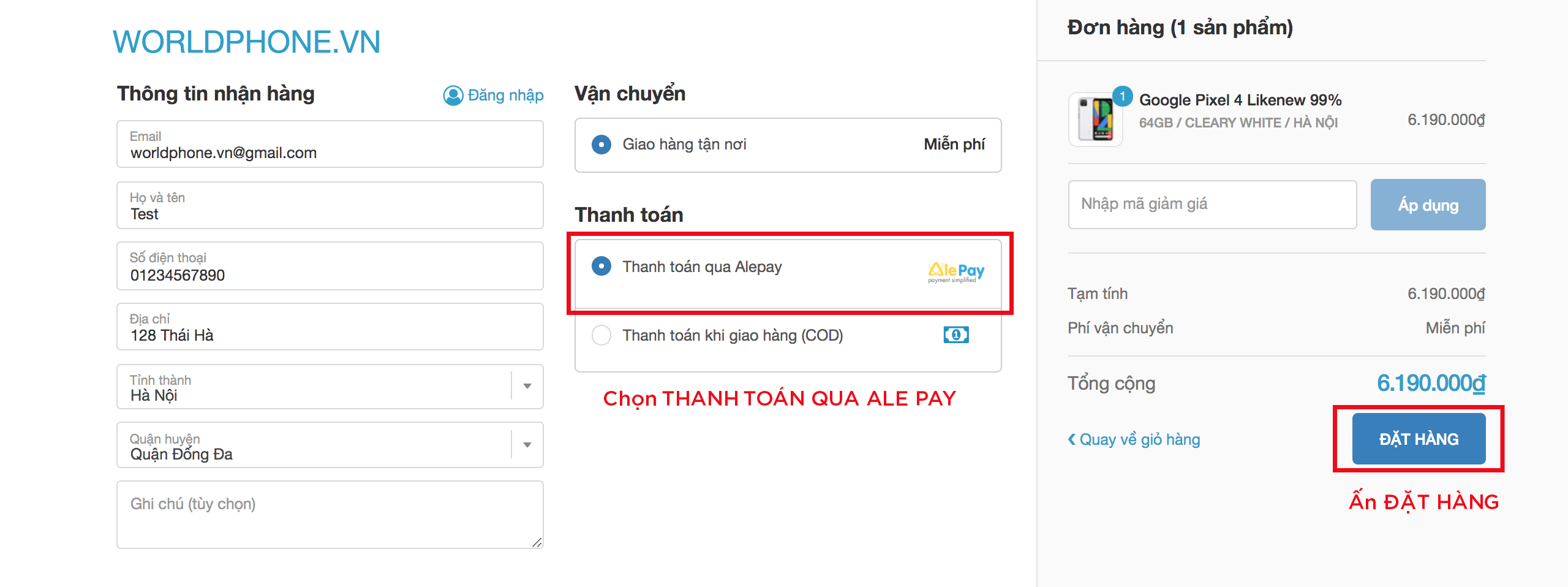Click the WORLDPHONE.VN logo
This screenshot has width=1568, height=587.
[246, 42]
